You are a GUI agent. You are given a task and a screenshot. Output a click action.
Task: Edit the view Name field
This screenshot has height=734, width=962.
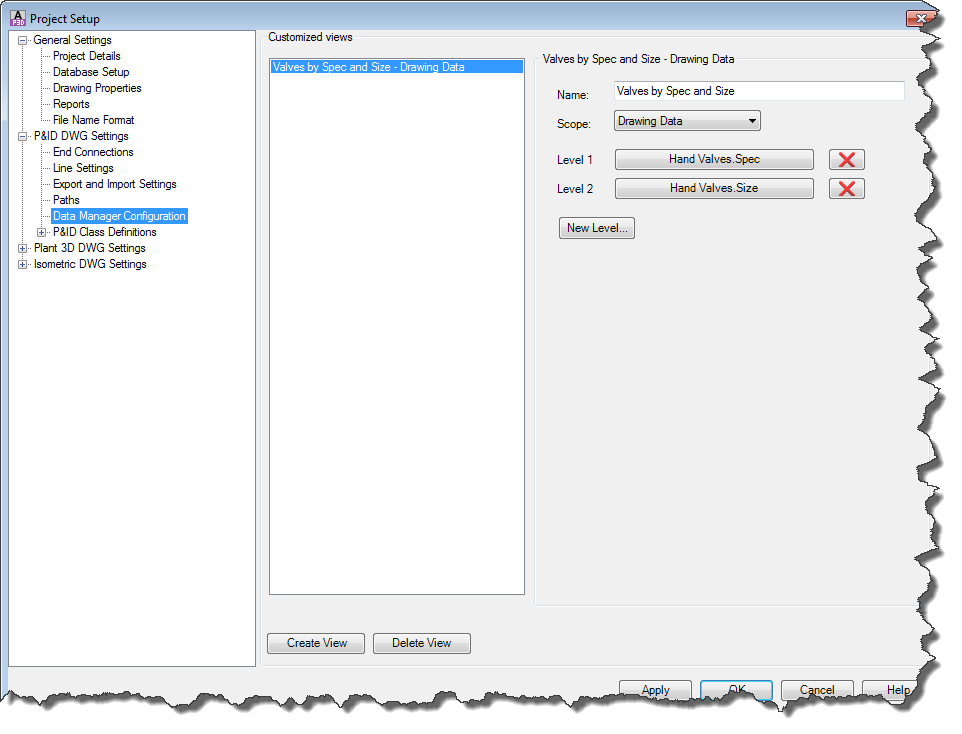pos(759,91)
